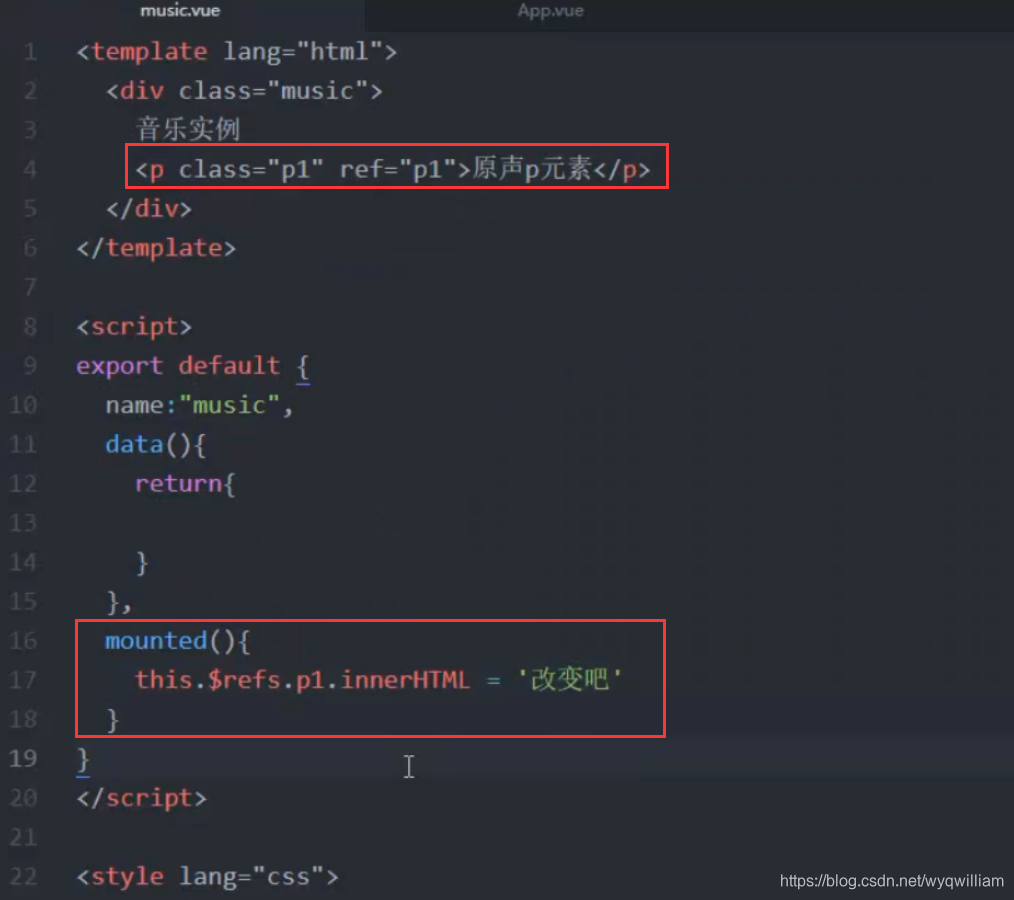This screenshot has height=900, width=1014.
Task: Click the data(){ line
Action: click(x=155, y=445)
